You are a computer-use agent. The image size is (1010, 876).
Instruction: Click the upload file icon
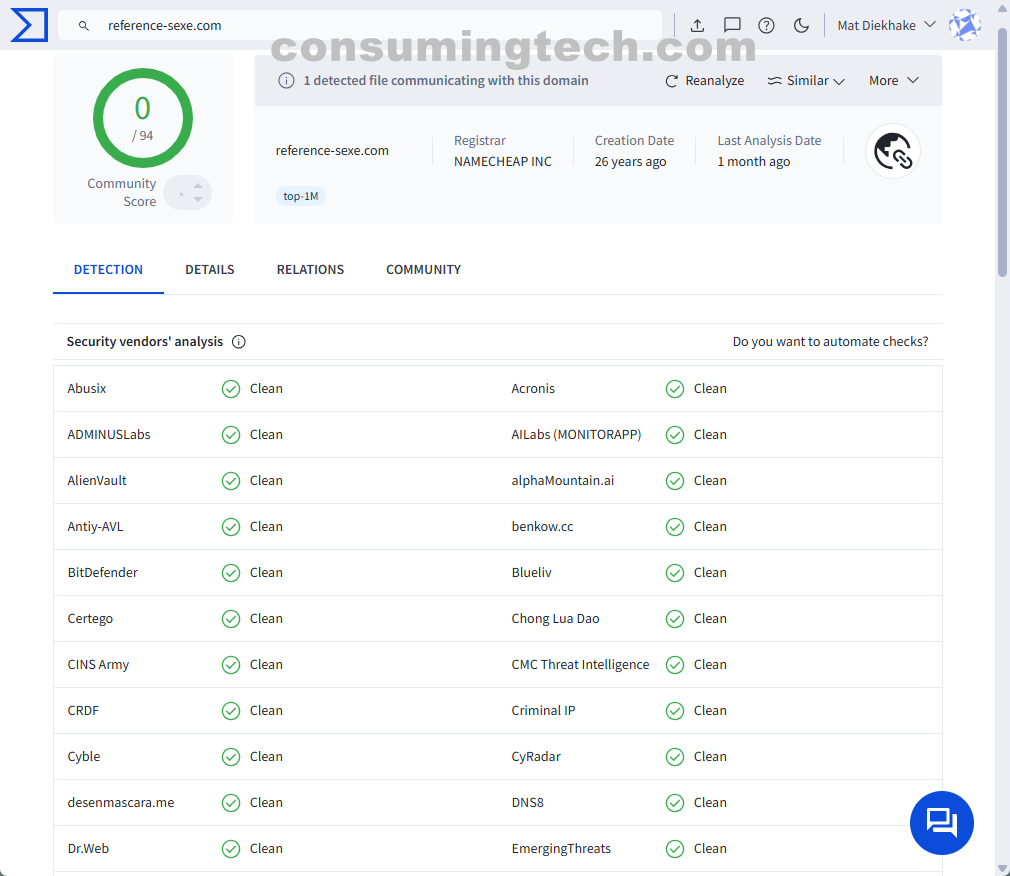[698, 25]
